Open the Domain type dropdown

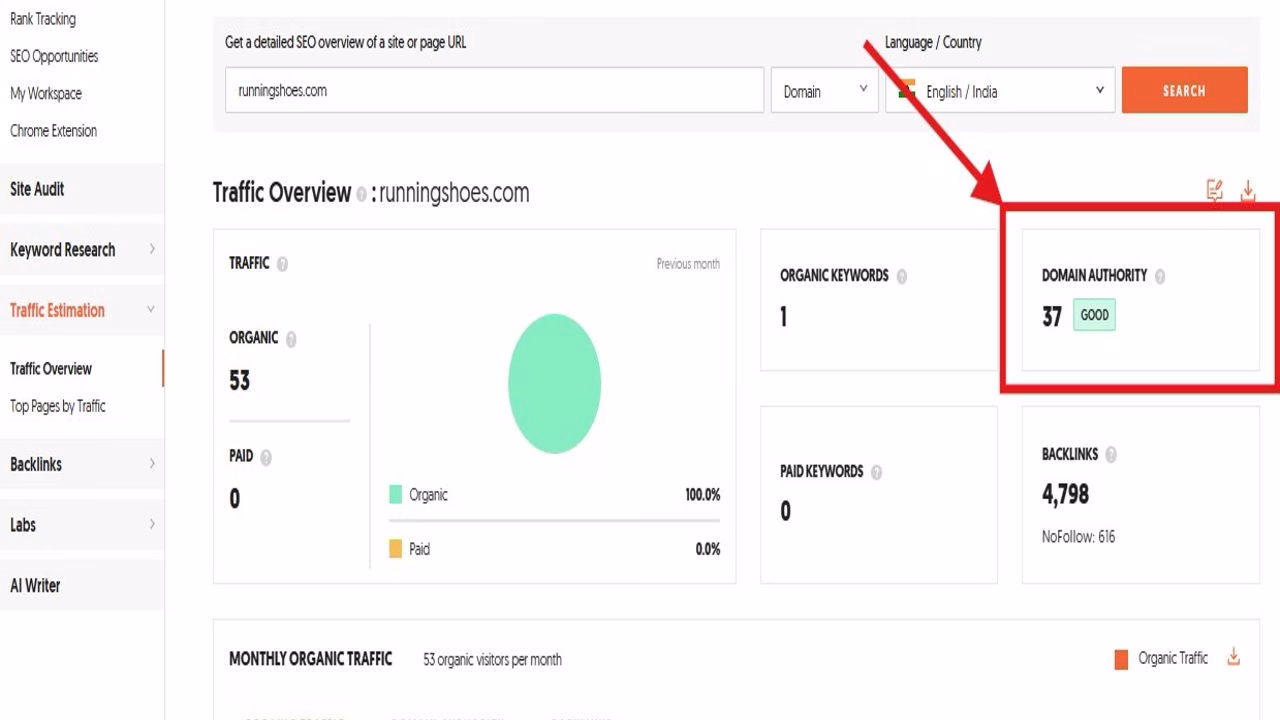click(824, 90)
